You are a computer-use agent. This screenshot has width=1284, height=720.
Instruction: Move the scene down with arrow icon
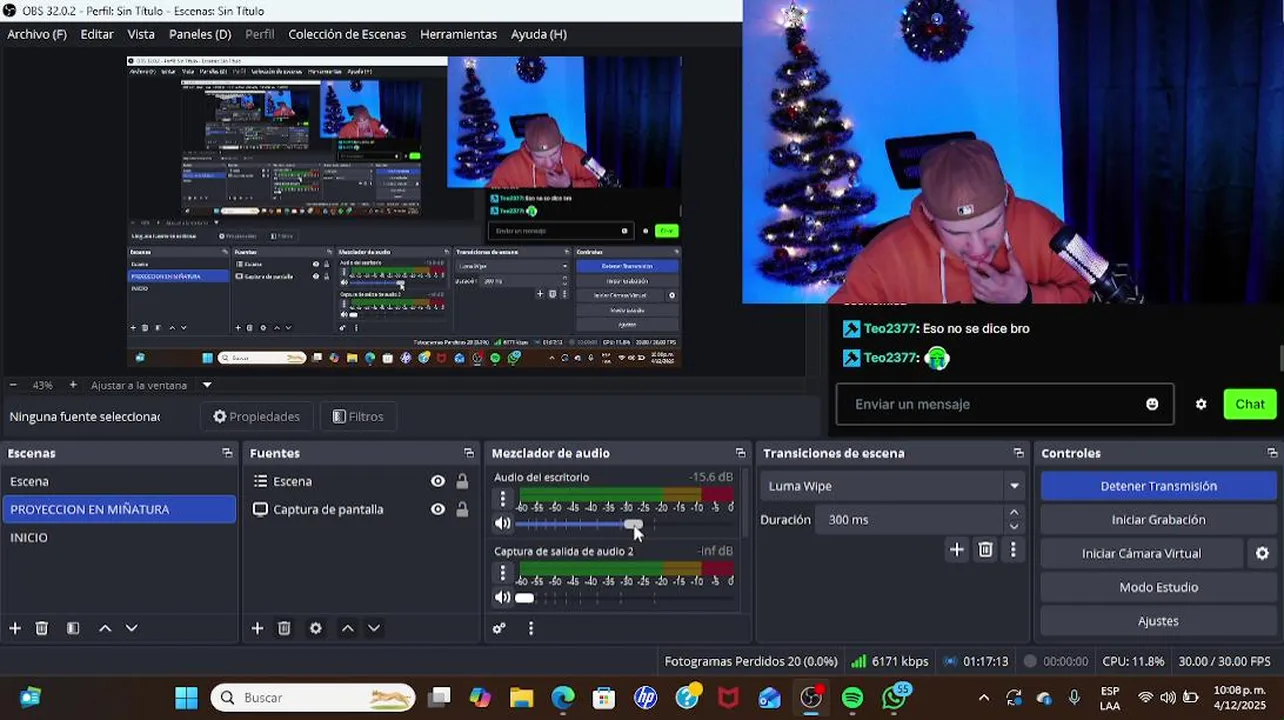[131, 628]
